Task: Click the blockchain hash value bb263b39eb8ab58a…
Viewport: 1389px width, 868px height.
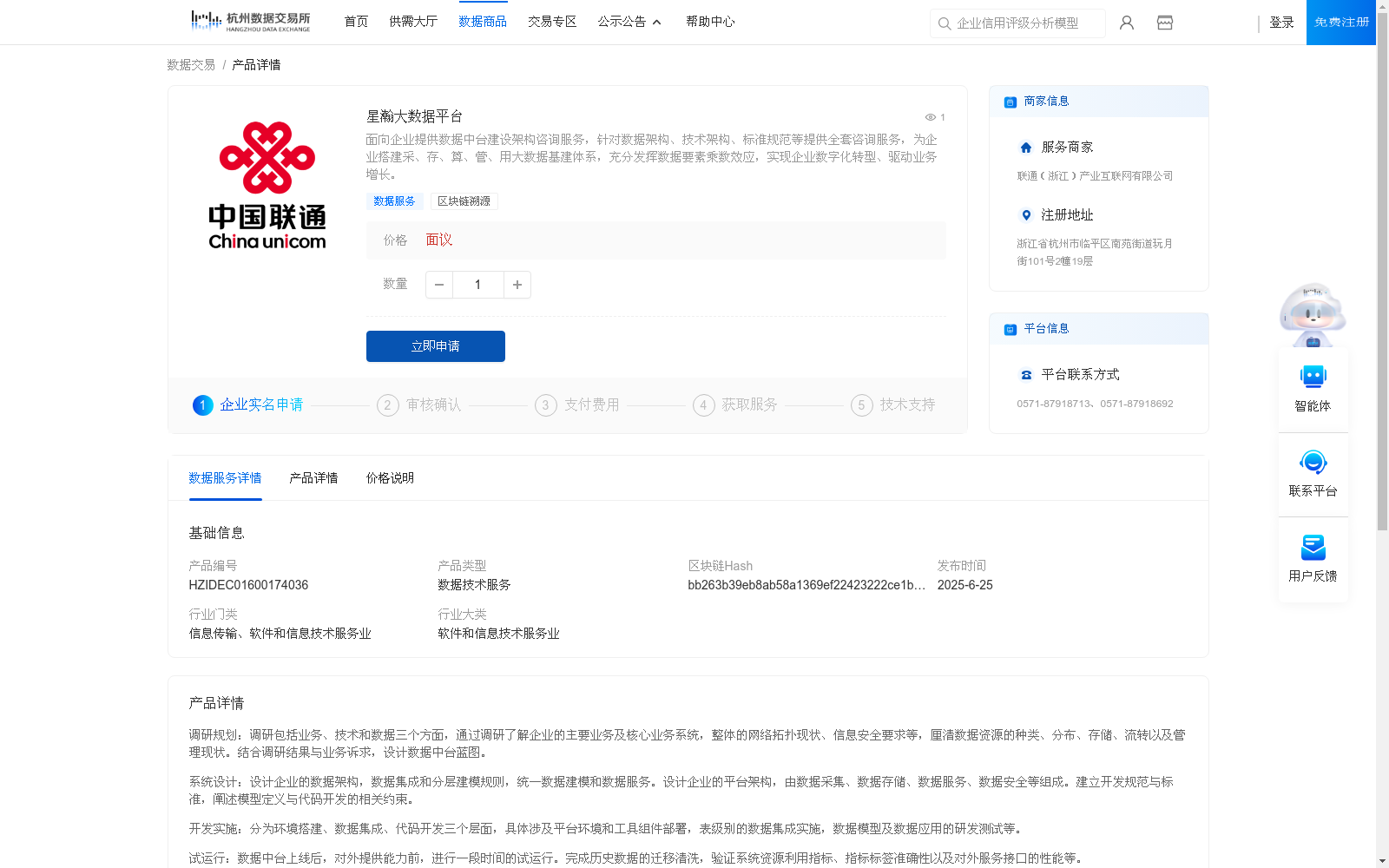Action: (806, 585)
